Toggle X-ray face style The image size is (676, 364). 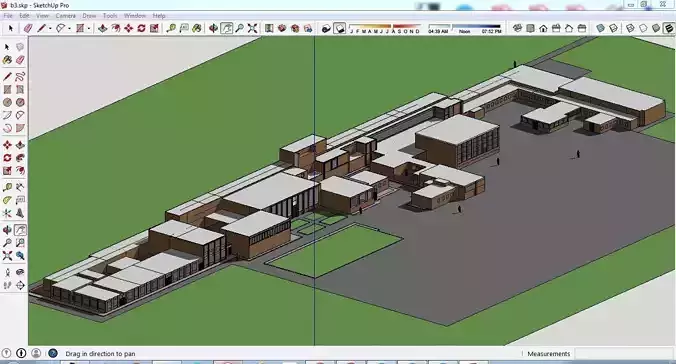[x=601, y=28]
